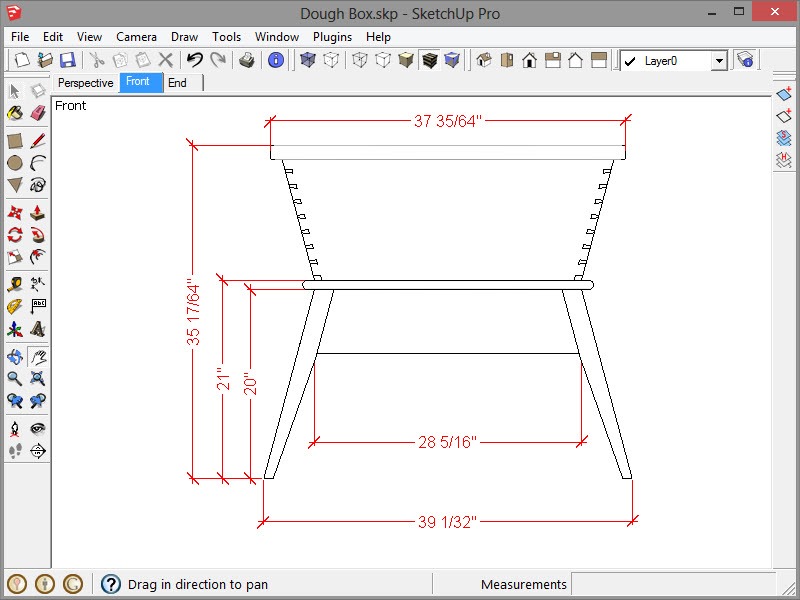This screenshot has height=600, width=800.
Task: Click the Undo arrow
Action: coord(195,61)
